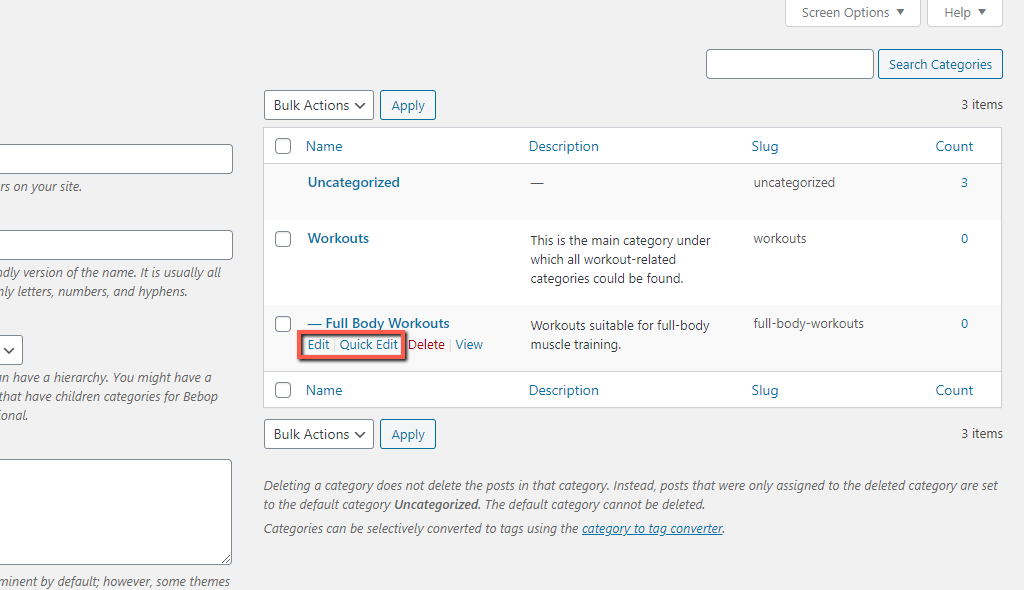Open the bottom Bulk Actions dropdown
This screenshot has width=1024, height=590.
pos(319,434)
